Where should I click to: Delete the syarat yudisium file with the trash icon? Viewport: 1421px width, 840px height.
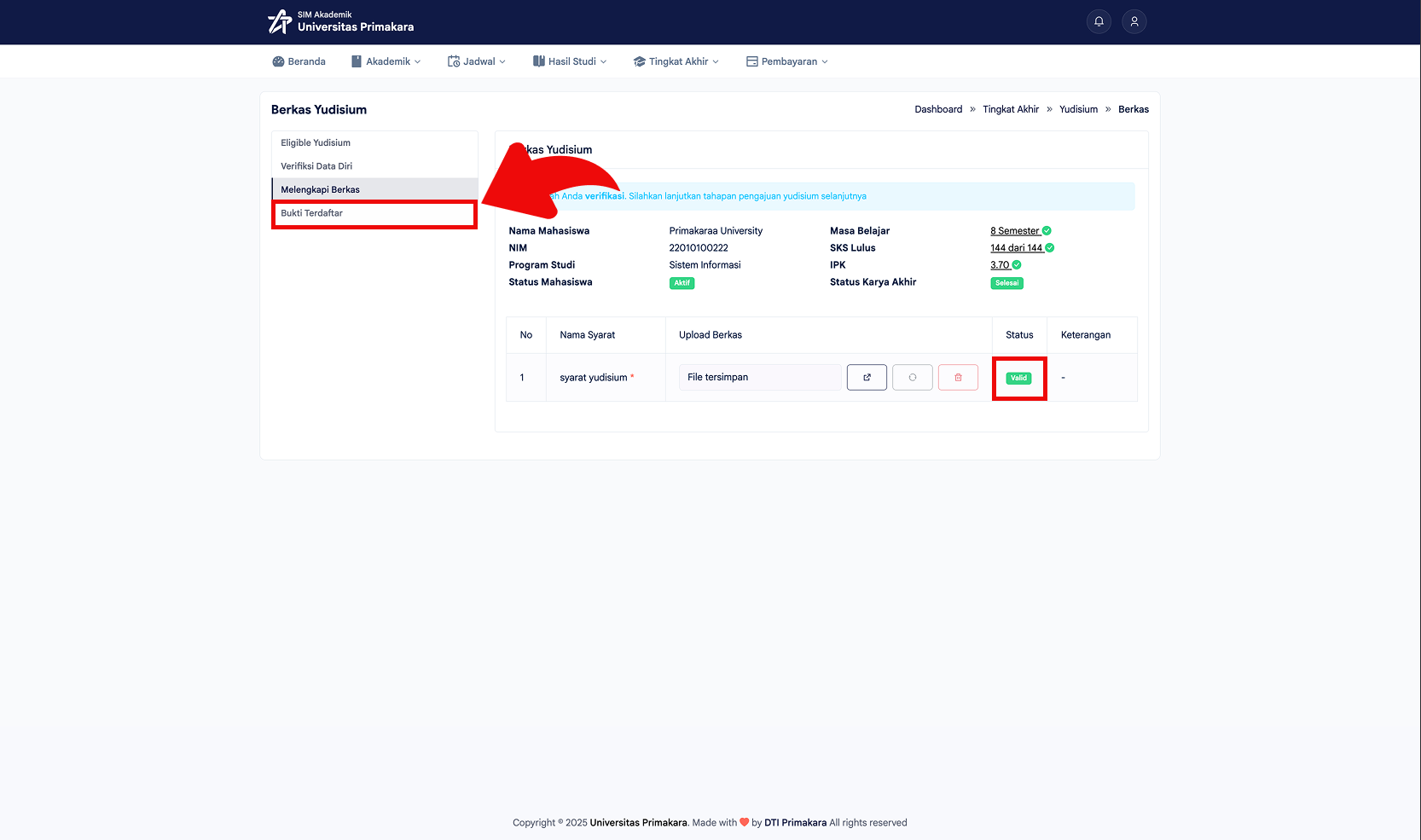tap(958, 378)
